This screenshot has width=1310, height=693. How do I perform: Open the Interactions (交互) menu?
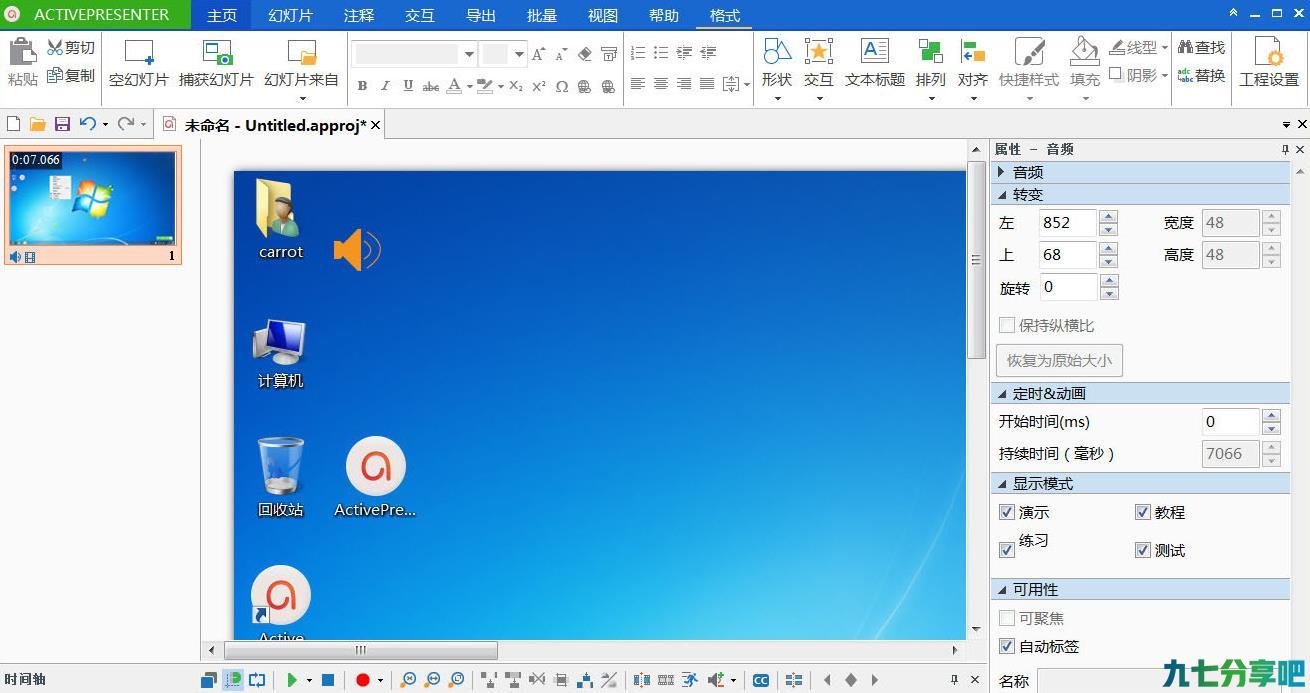(x=819, y=70)
